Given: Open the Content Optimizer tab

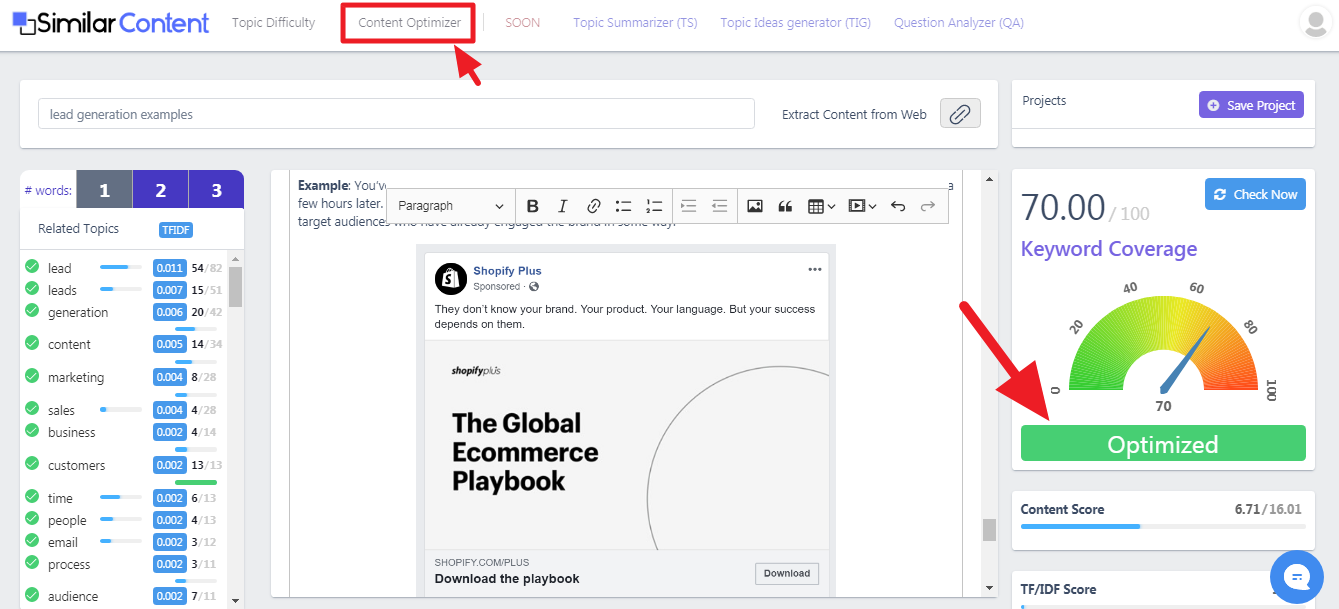Looking at the screenshot, I should [x=409, y=22].
